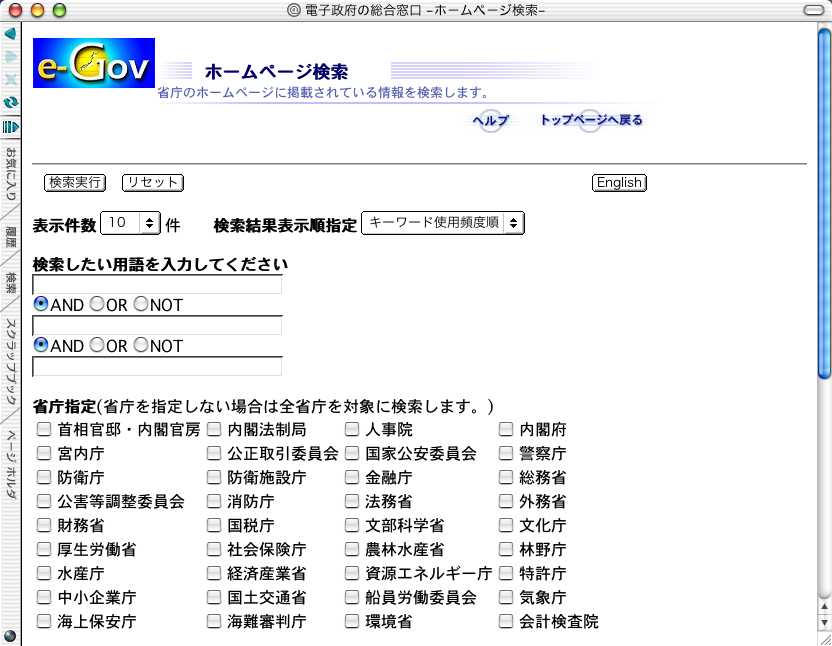Click the 検索実行 button

tap(75, 183)
